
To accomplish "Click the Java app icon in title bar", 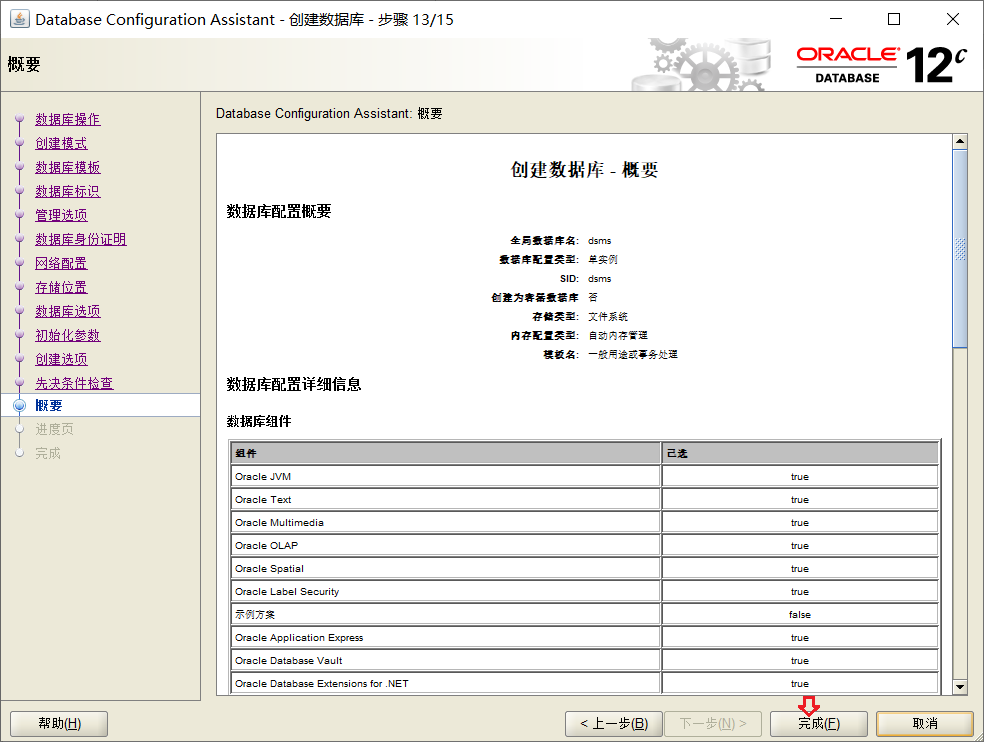I will click(x=19, y=19).
